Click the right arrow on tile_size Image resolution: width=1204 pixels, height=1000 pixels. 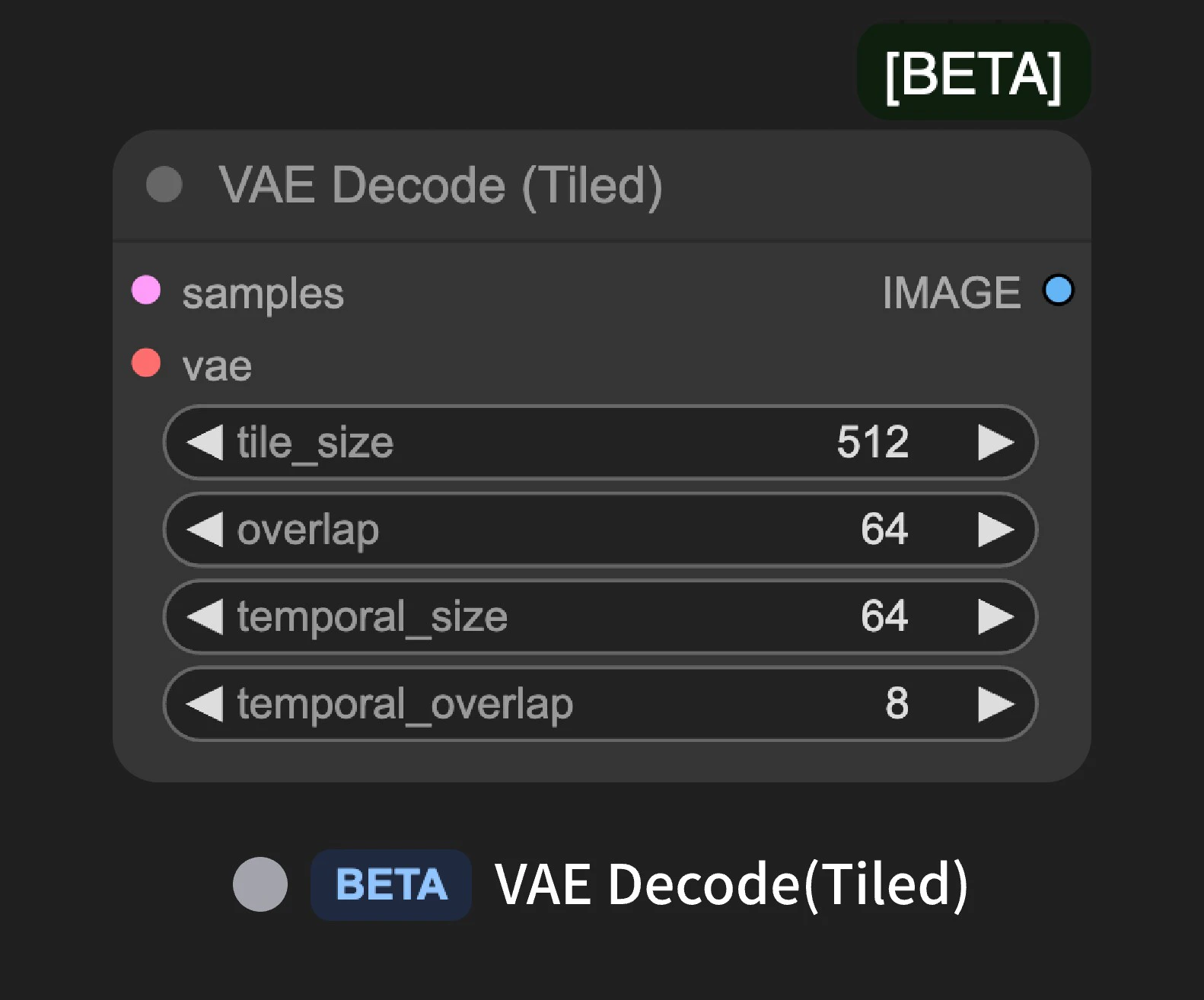(x=995, y=442)
